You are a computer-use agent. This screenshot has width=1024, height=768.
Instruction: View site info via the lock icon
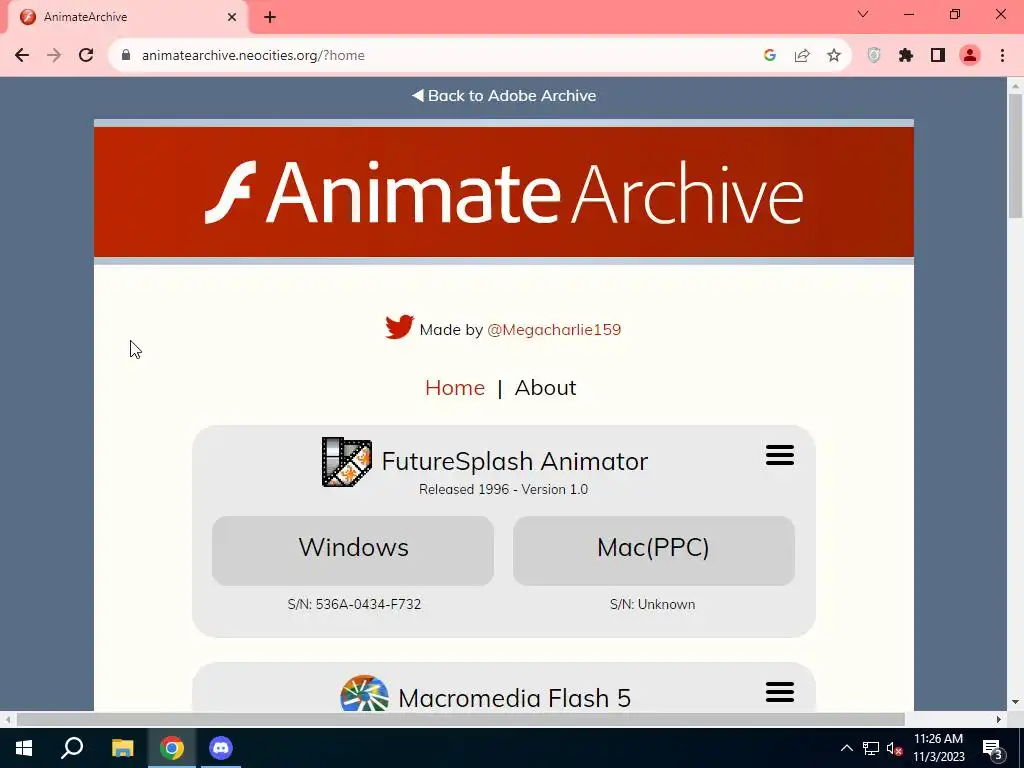click(127, 56)
